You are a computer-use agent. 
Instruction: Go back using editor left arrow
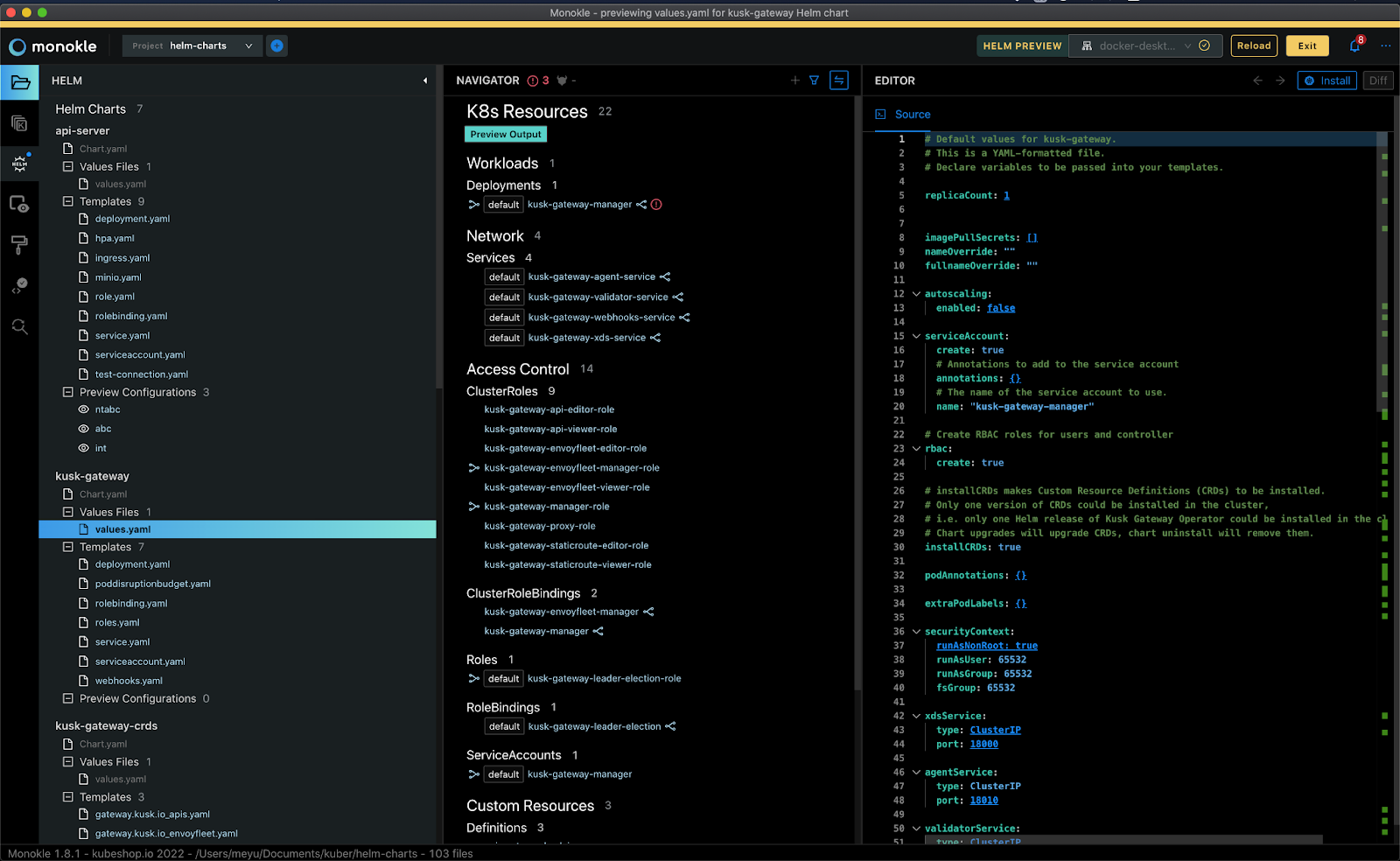coord(1257,80)
